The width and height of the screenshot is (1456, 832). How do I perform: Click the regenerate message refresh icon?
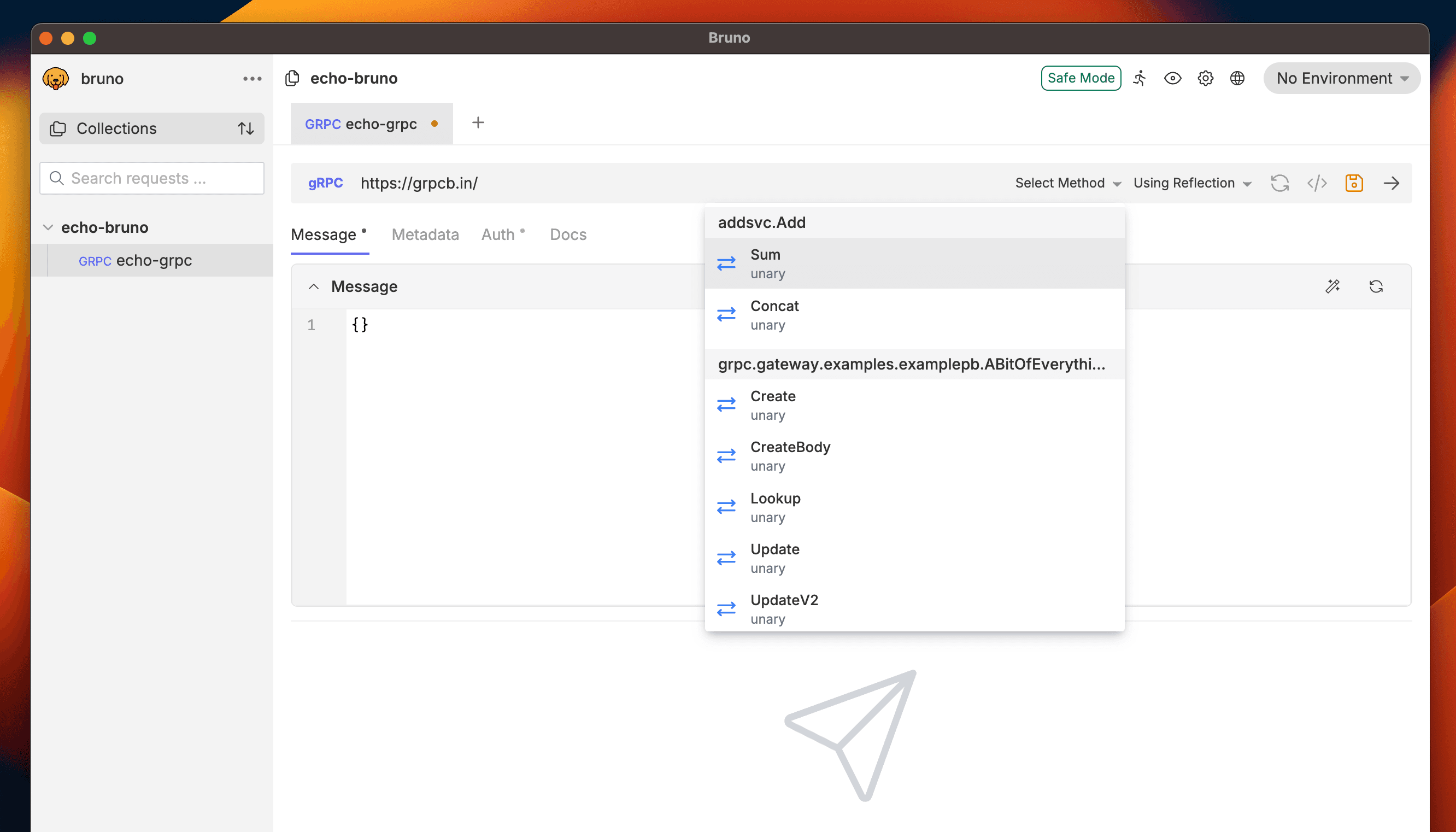pyautogui.click(x=1376, y=286)
